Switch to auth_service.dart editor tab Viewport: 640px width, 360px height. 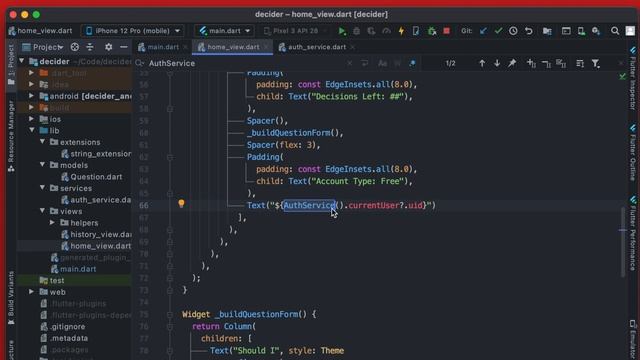[317, 47]
